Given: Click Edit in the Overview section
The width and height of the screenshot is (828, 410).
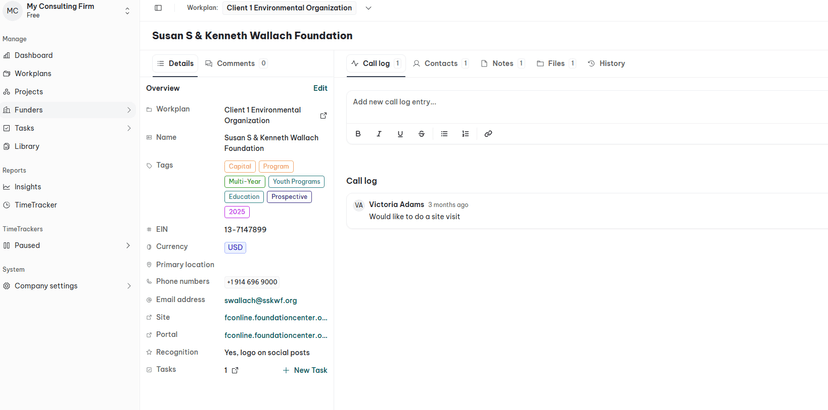Looking at the screenshot, I should (x=320, y=88).
